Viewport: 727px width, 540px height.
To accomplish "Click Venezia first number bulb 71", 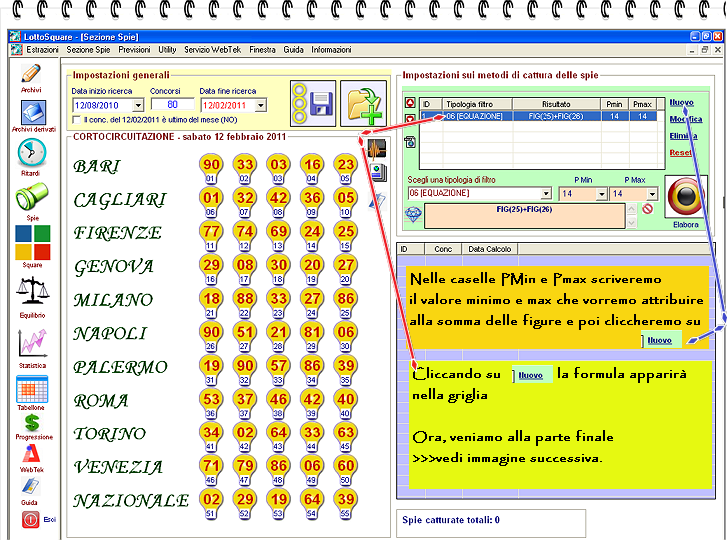I will click(211, 470).
